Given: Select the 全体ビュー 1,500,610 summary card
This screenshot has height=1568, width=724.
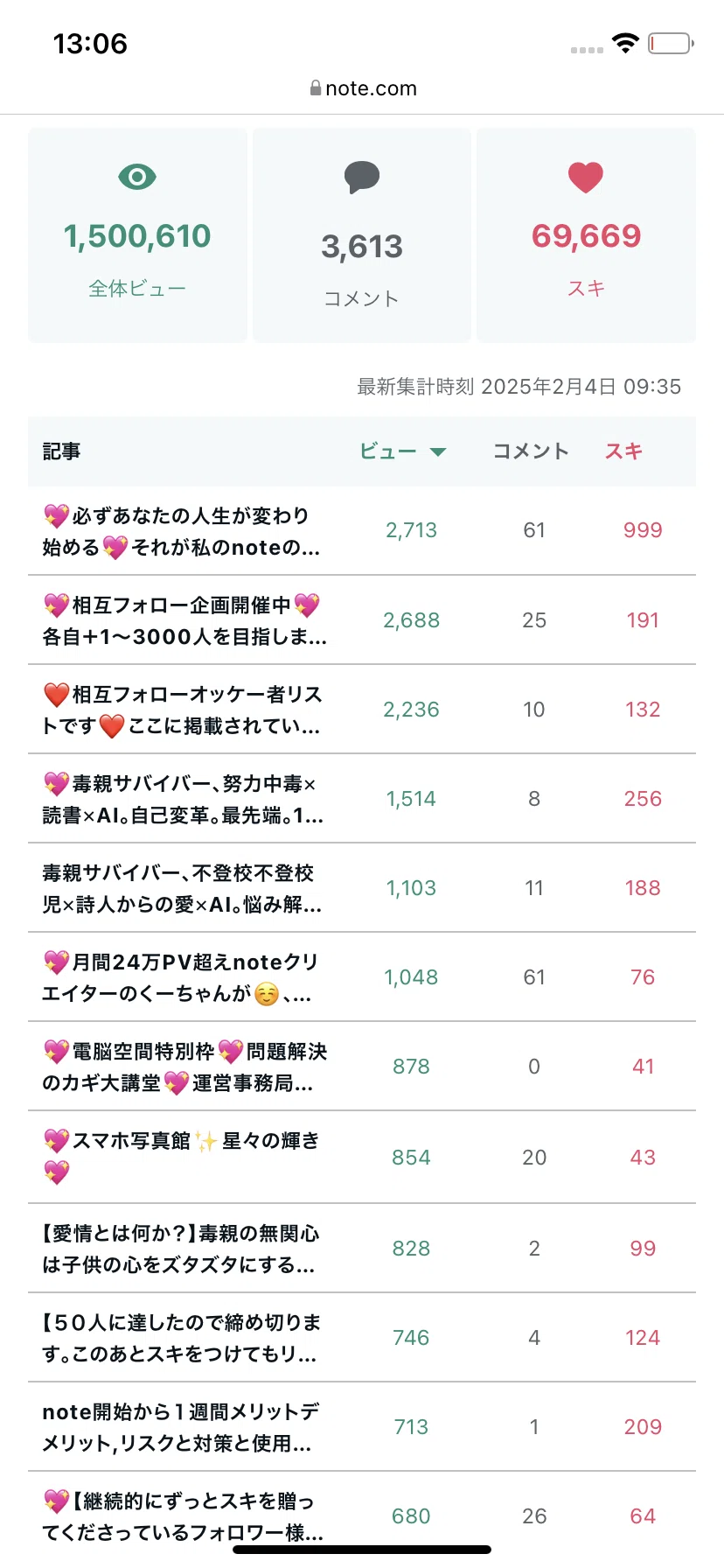Looking at the screenshot, I should [x=137, y=235].
